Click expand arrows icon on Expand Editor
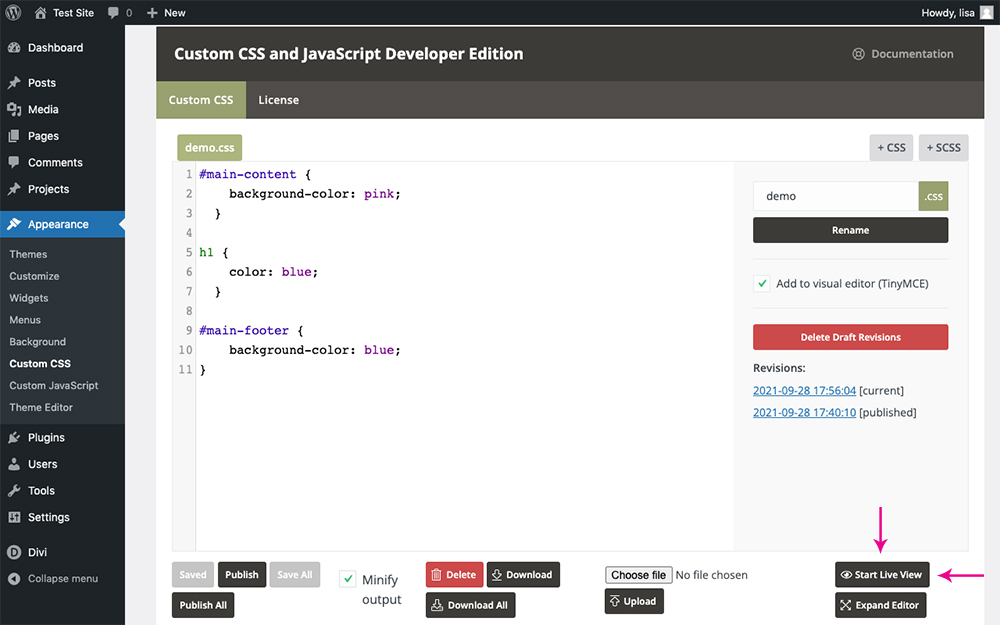 point(846,605)
